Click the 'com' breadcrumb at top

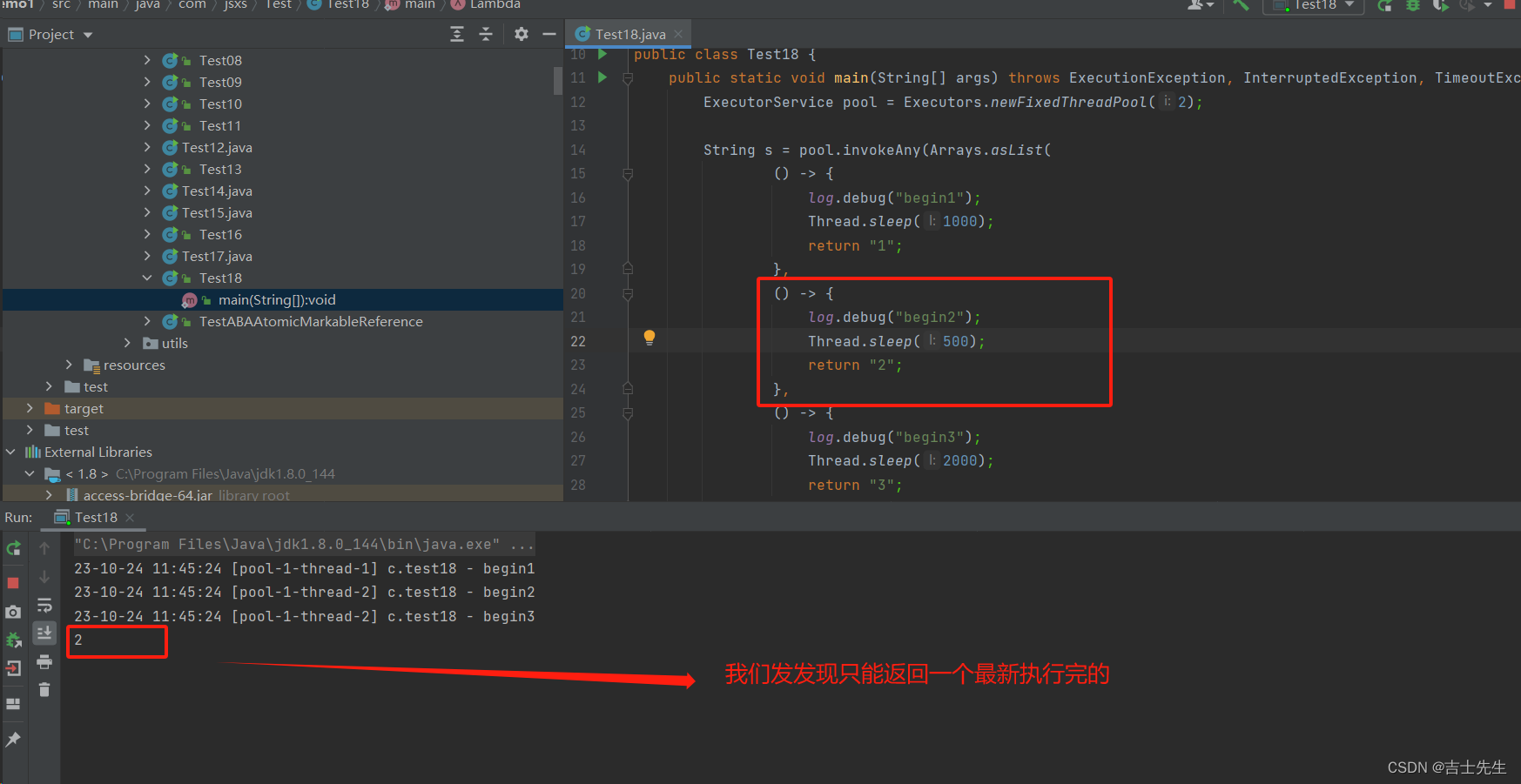192,4
